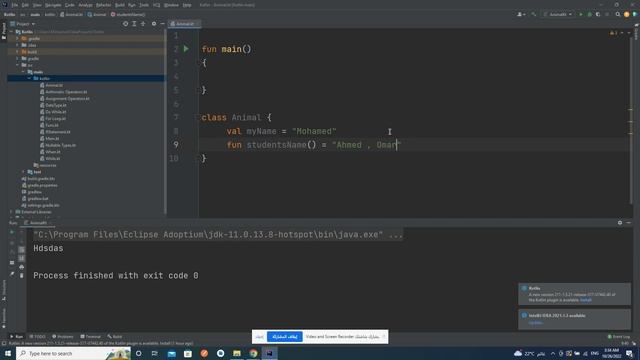The width and height of the screenshot is (640, 360).
Task: Click Update link in IntelliJ IDEA notification
Action: pyautogui.click(x=535, y=323)
